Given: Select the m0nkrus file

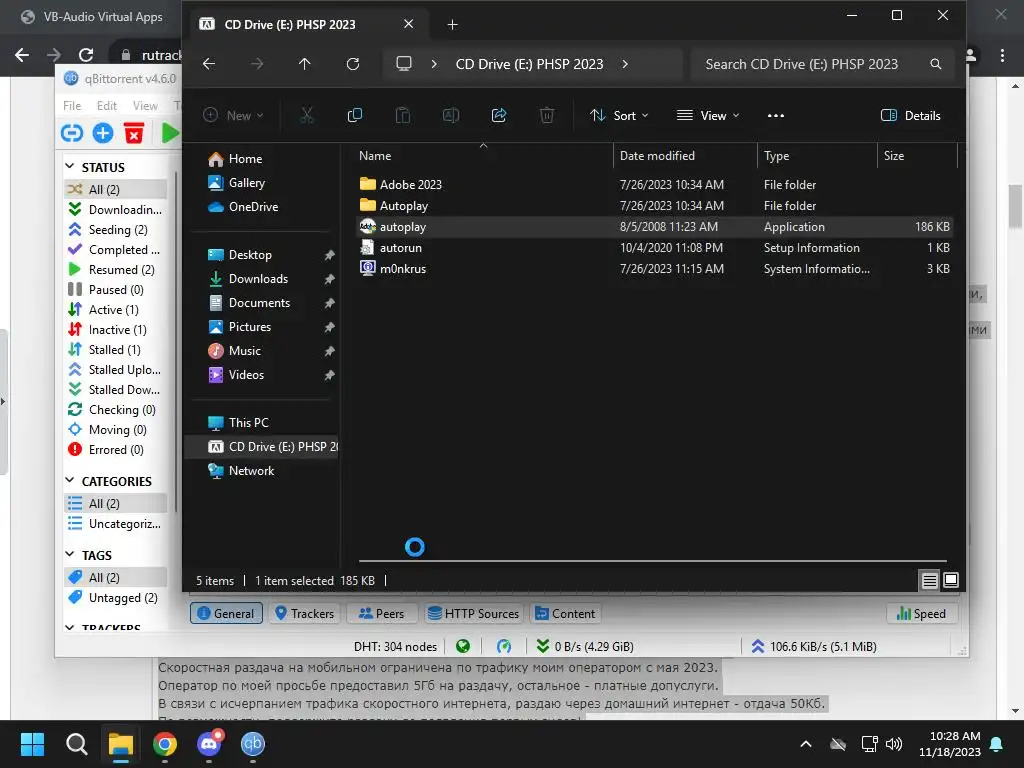Looking at the screenshot, I should pos(403,268).
